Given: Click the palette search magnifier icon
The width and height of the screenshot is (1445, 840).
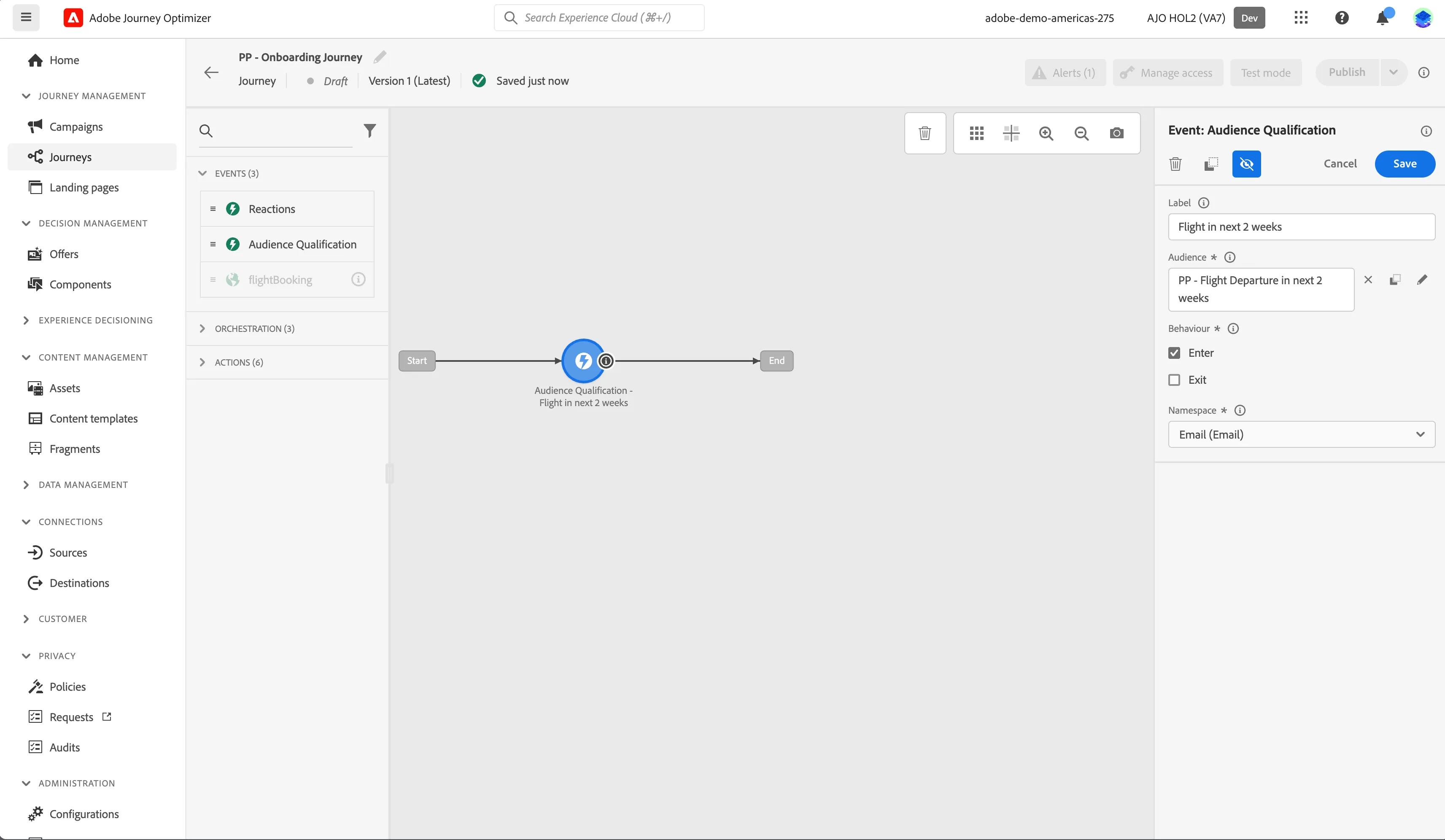Looking at the screenshot, I should 206,131.
